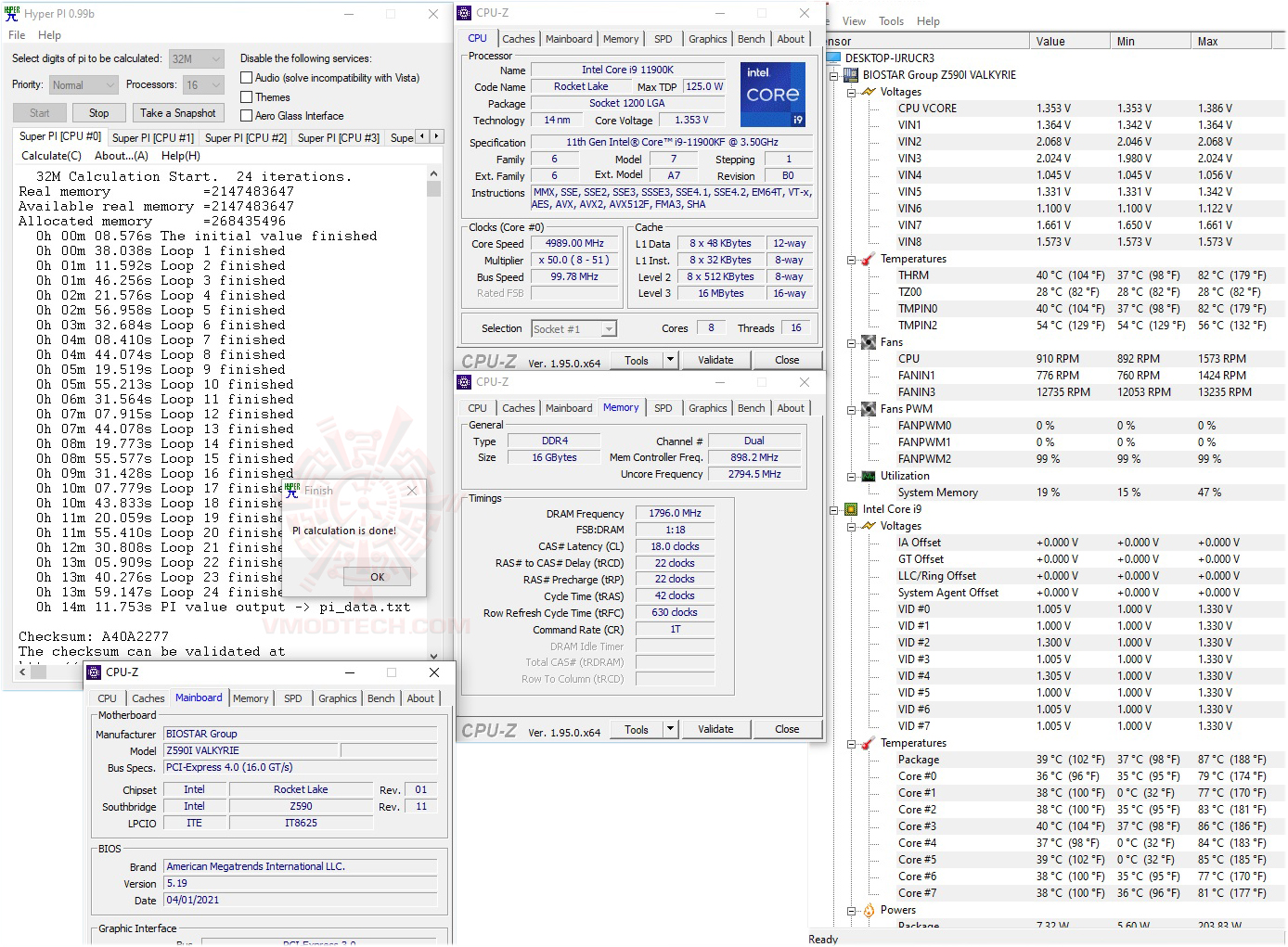The image size is (1288, 947).
Task: Collapse the Fans tree node
Action: 851,342
